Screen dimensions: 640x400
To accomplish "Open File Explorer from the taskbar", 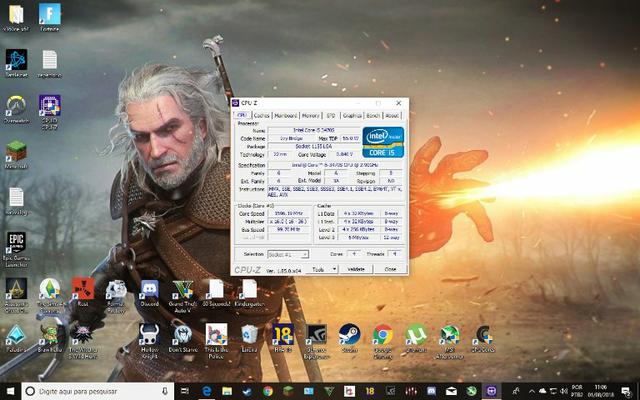I will tap(227, 391).
